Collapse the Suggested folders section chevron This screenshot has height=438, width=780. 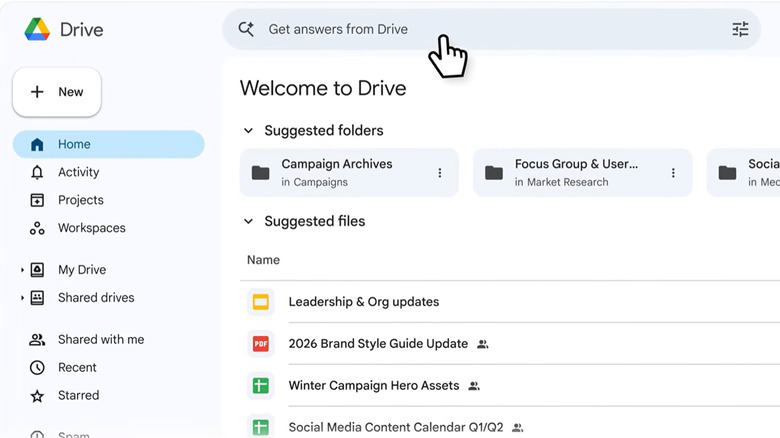[248, 130]
